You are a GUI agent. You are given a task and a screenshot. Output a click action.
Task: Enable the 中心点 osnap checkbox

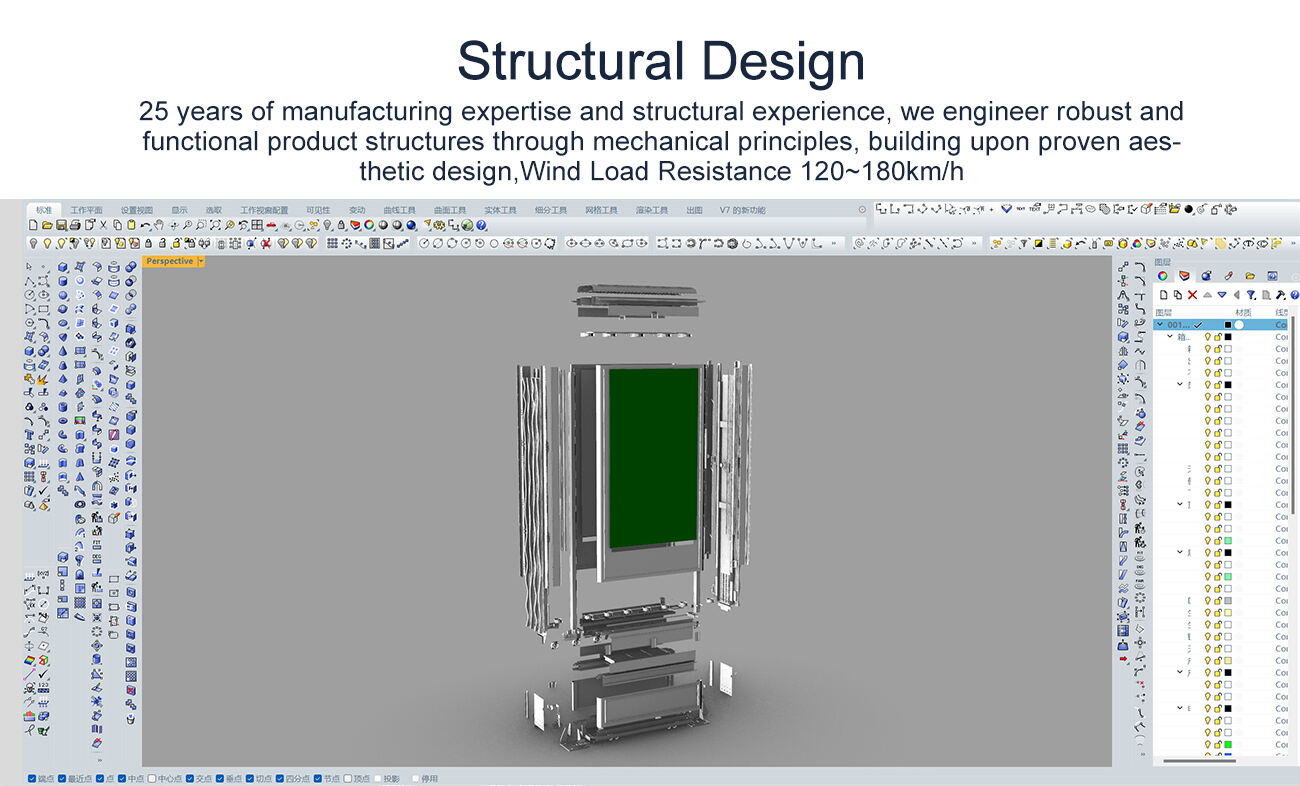tap(152, 779)
